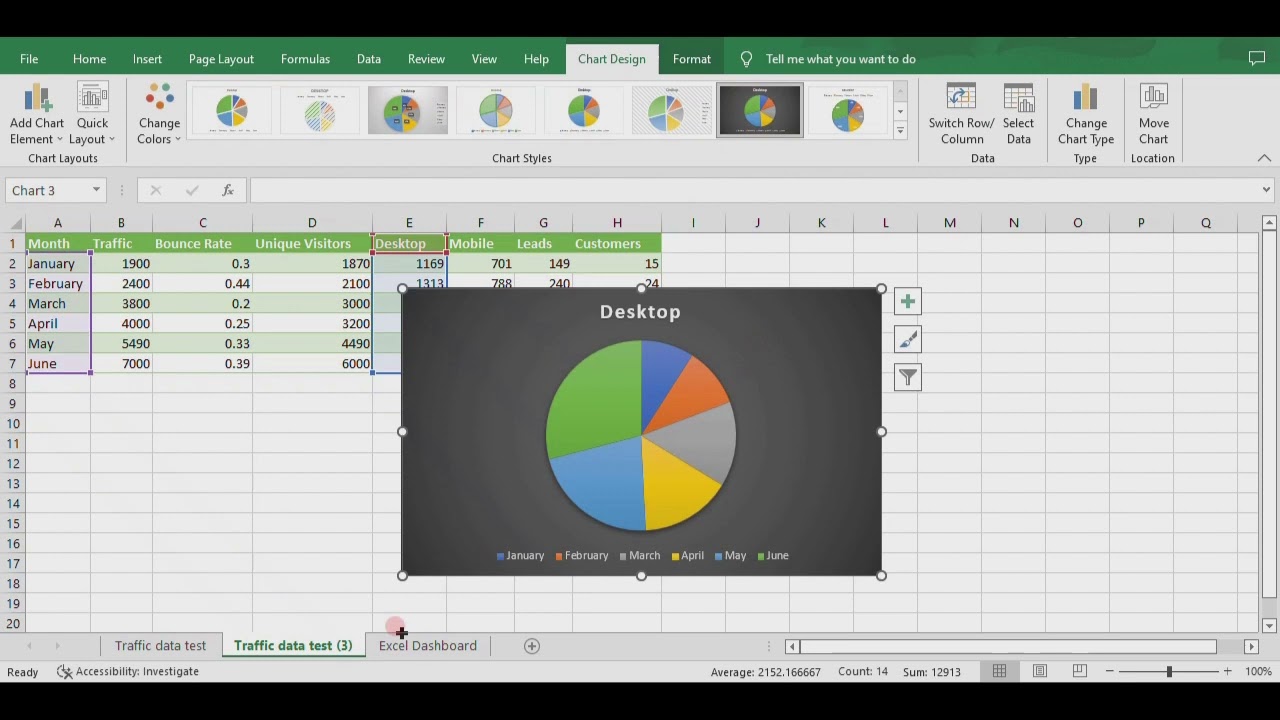Click the Add Chart Element icon

pos(37,100)
